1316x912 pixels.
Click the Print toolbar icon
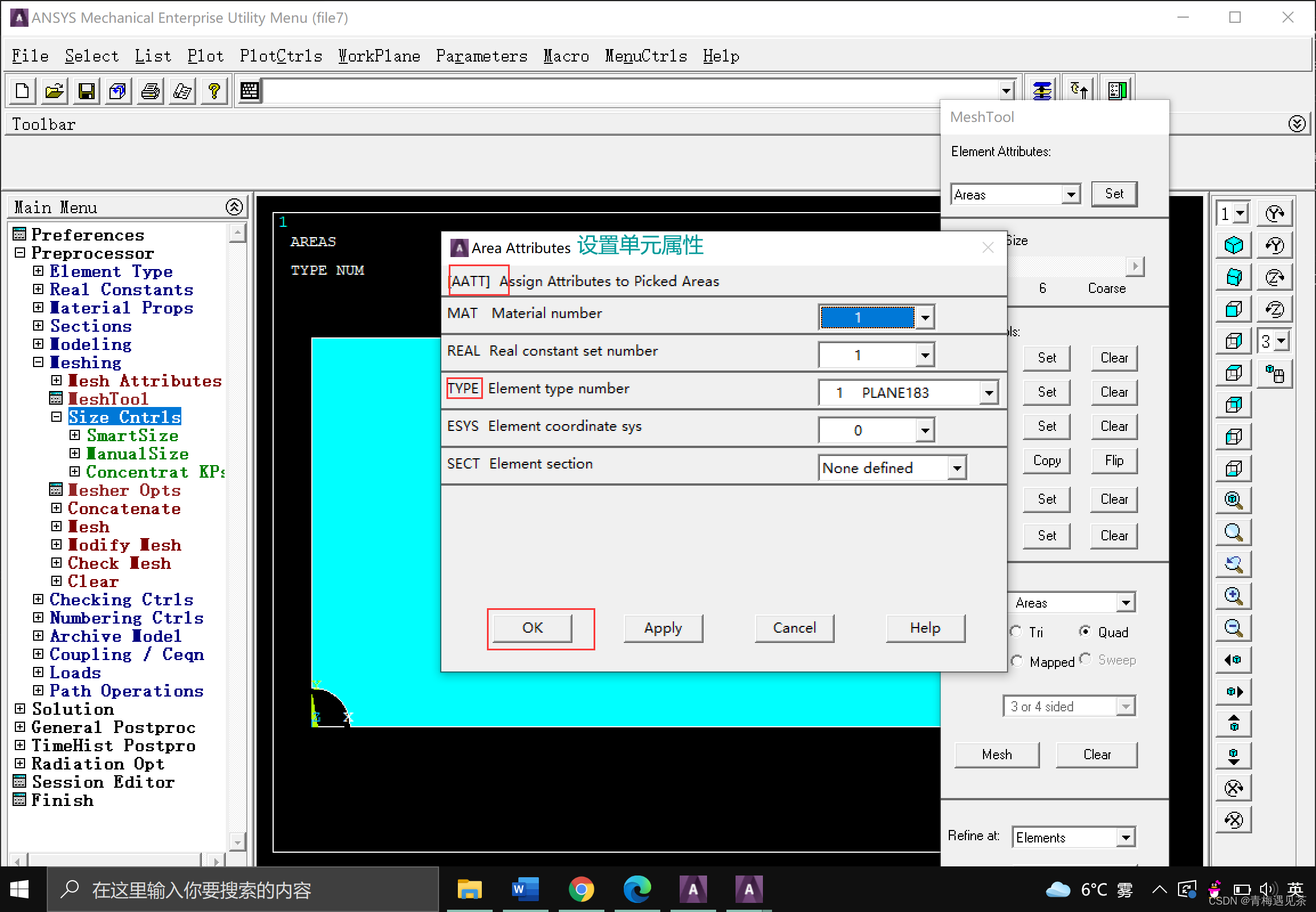(151, 91)
